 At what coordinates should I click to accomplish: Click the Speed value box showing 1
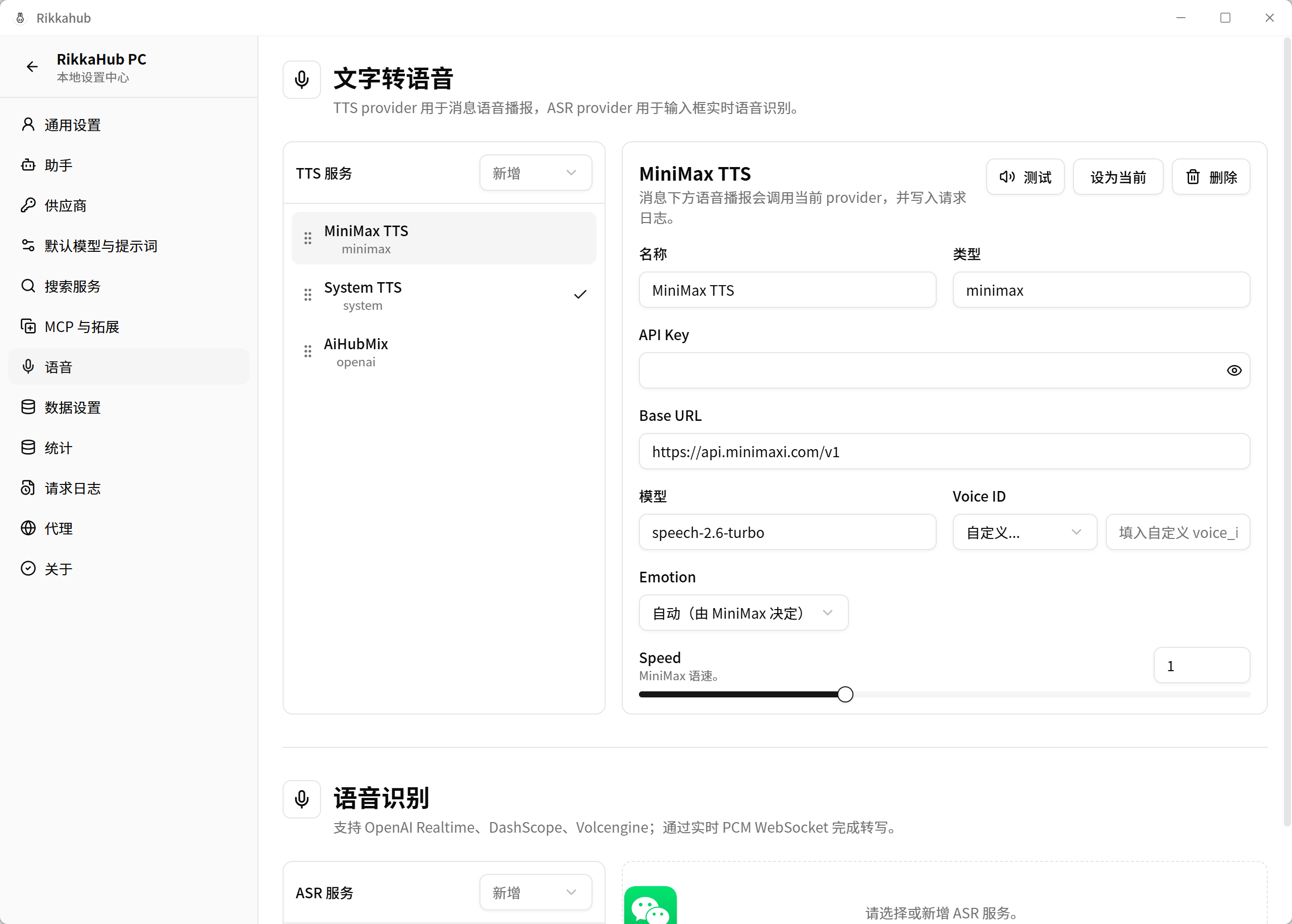(1202, 666)
